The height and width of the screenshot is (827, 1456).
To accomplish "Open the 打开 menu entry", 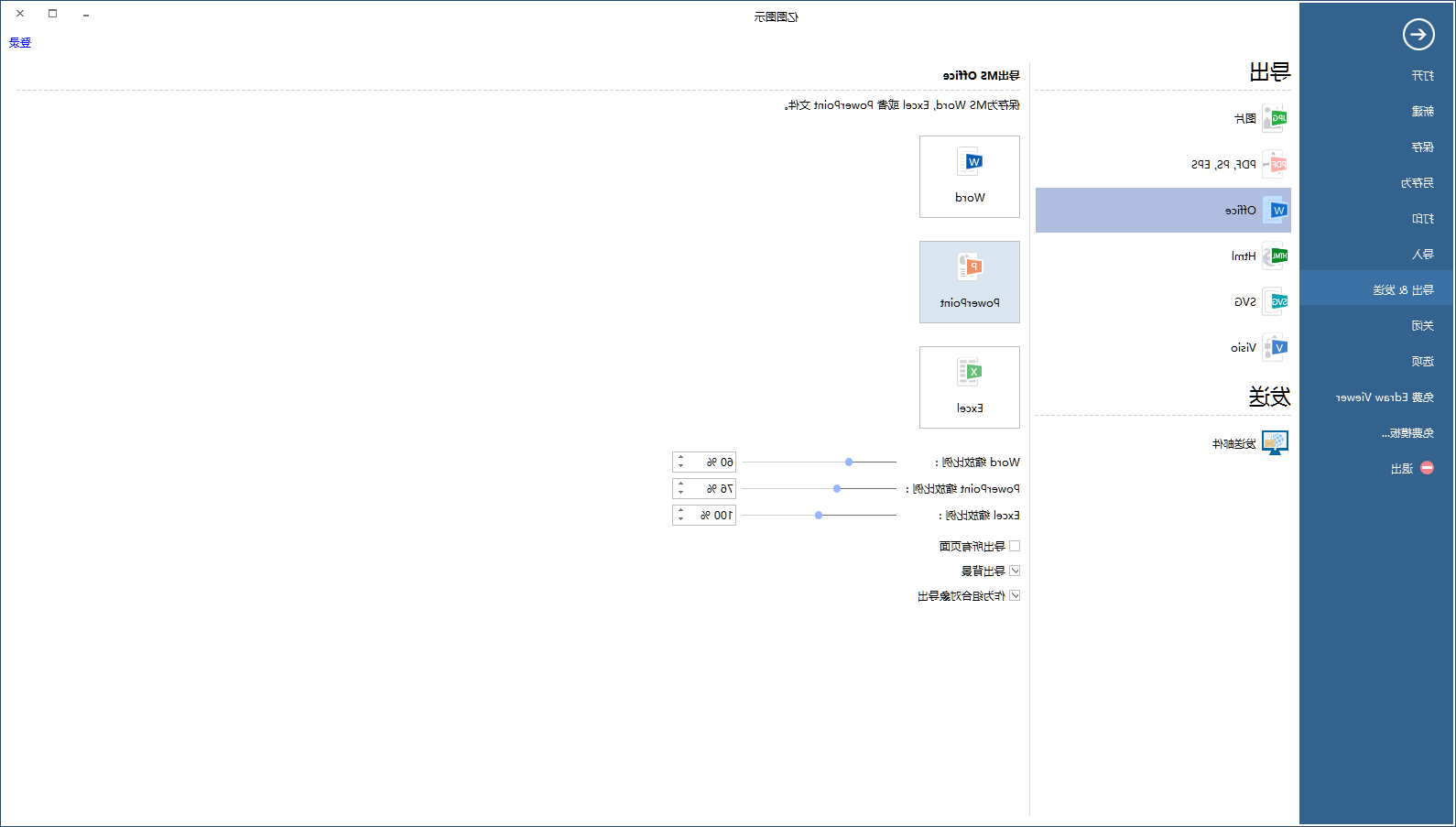I will pos(1422,75).
